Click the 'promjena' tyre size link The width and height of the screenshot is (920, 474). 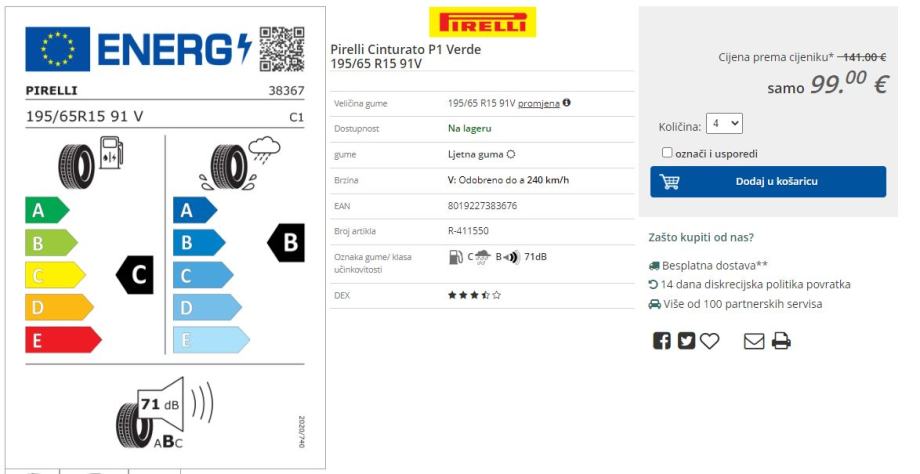pos(538,103)
